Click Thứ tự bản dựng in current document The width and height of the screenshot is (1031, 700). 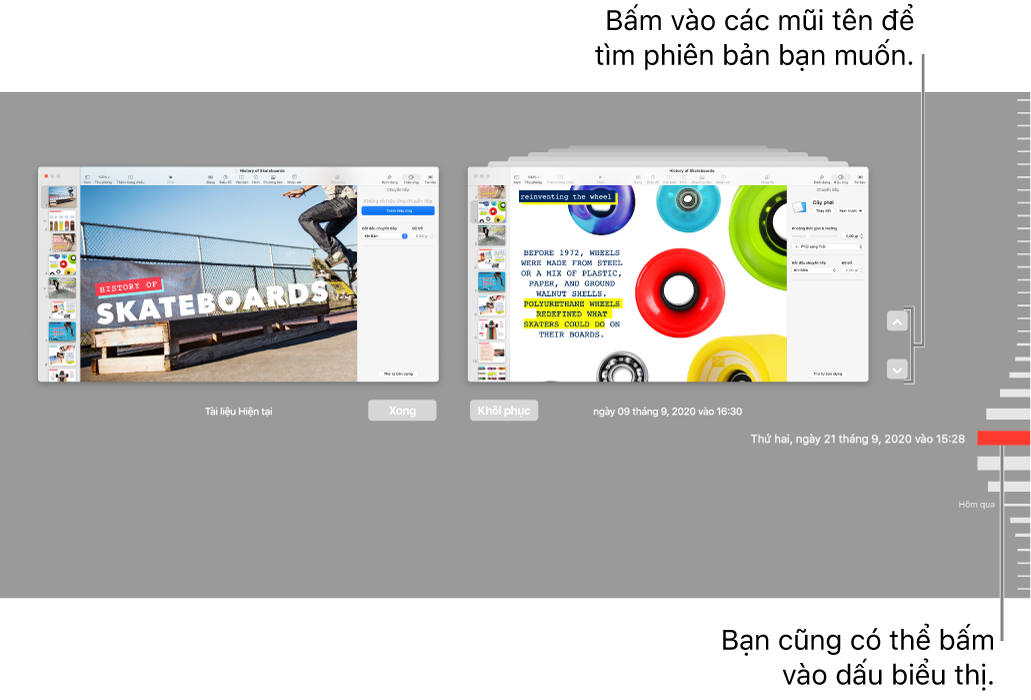point(398,373)
